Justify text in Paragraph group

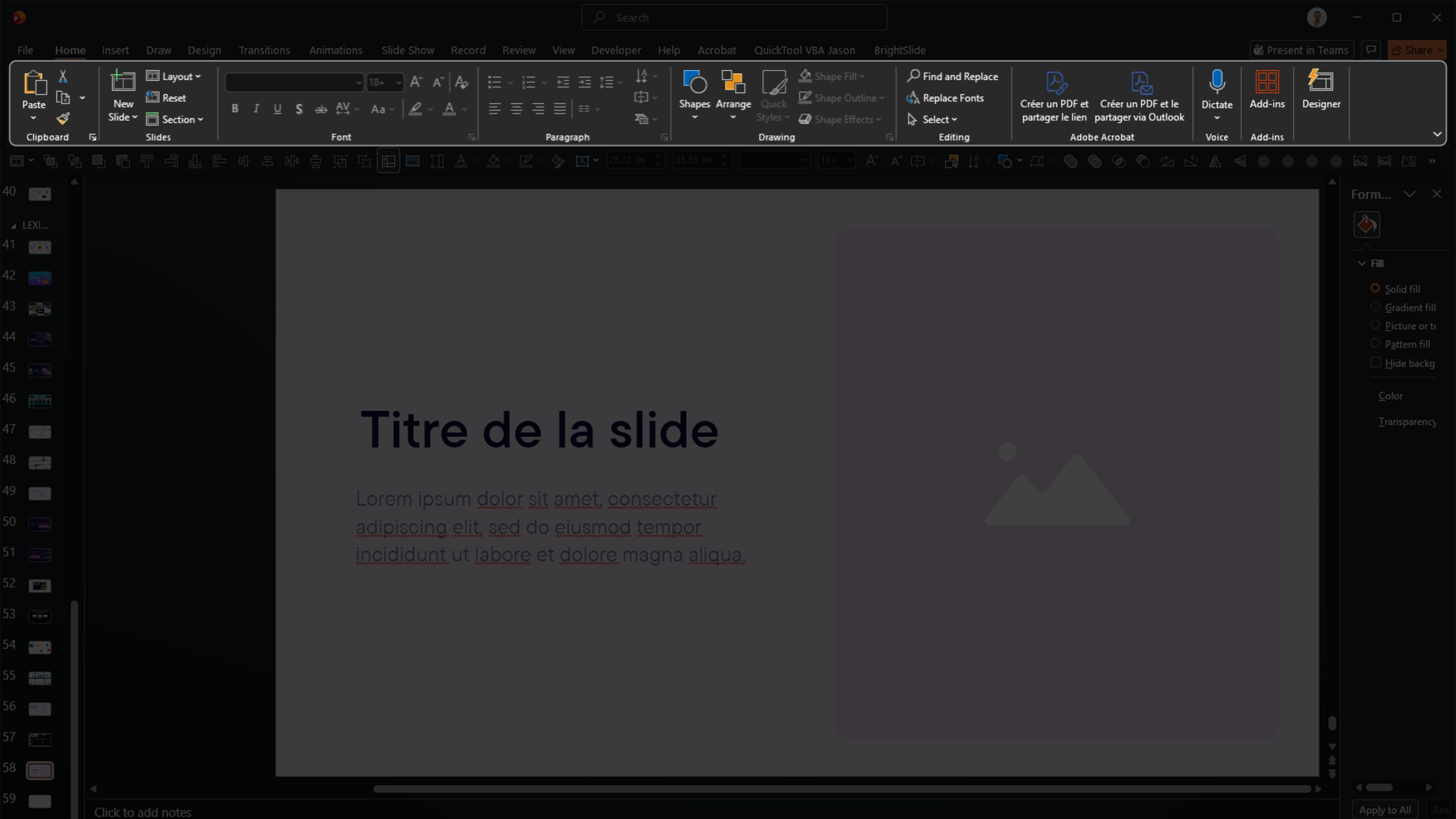coord(560,109)
